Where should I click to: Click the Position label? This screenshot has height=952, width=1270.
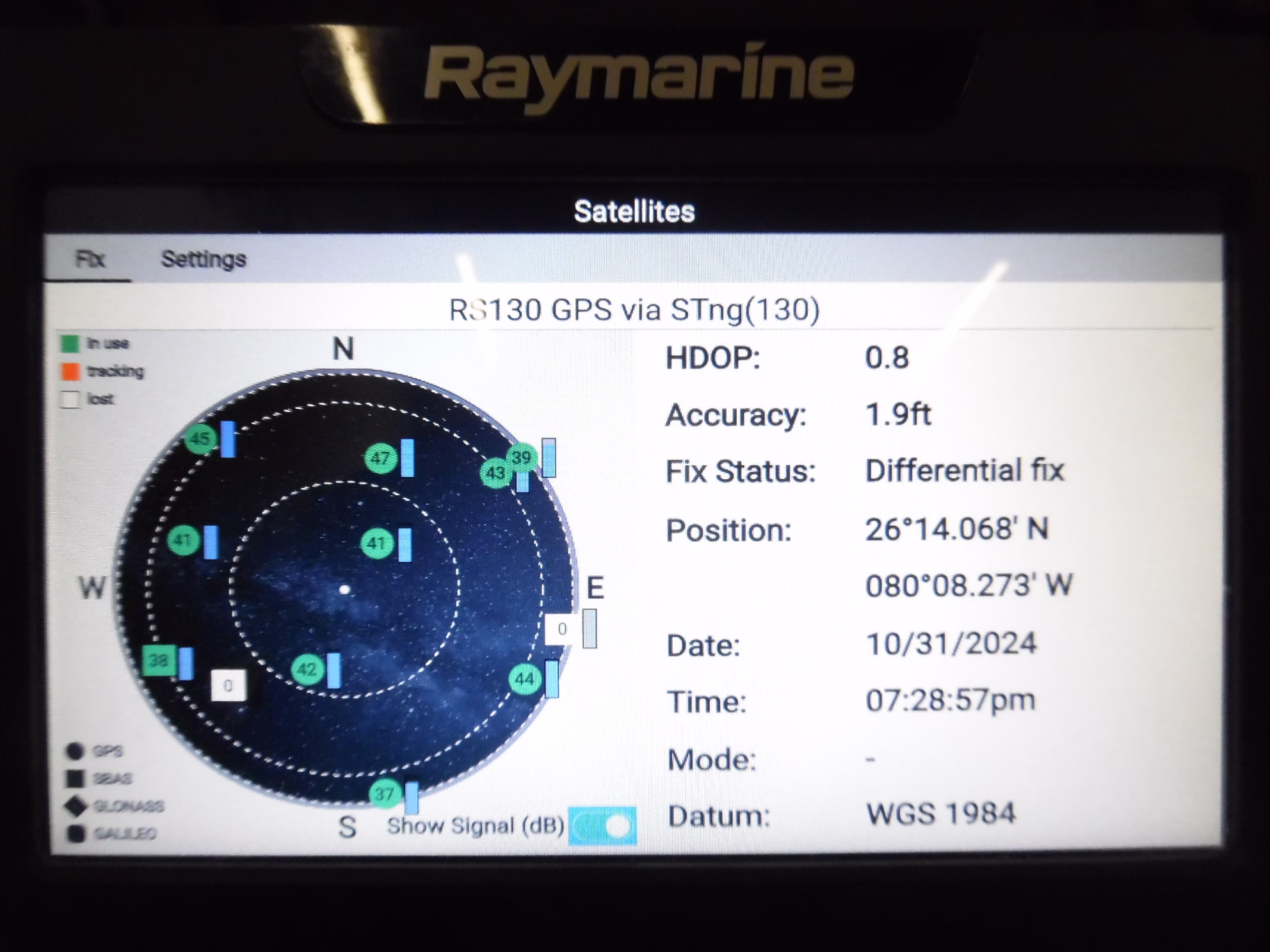[x=728, y=530]
